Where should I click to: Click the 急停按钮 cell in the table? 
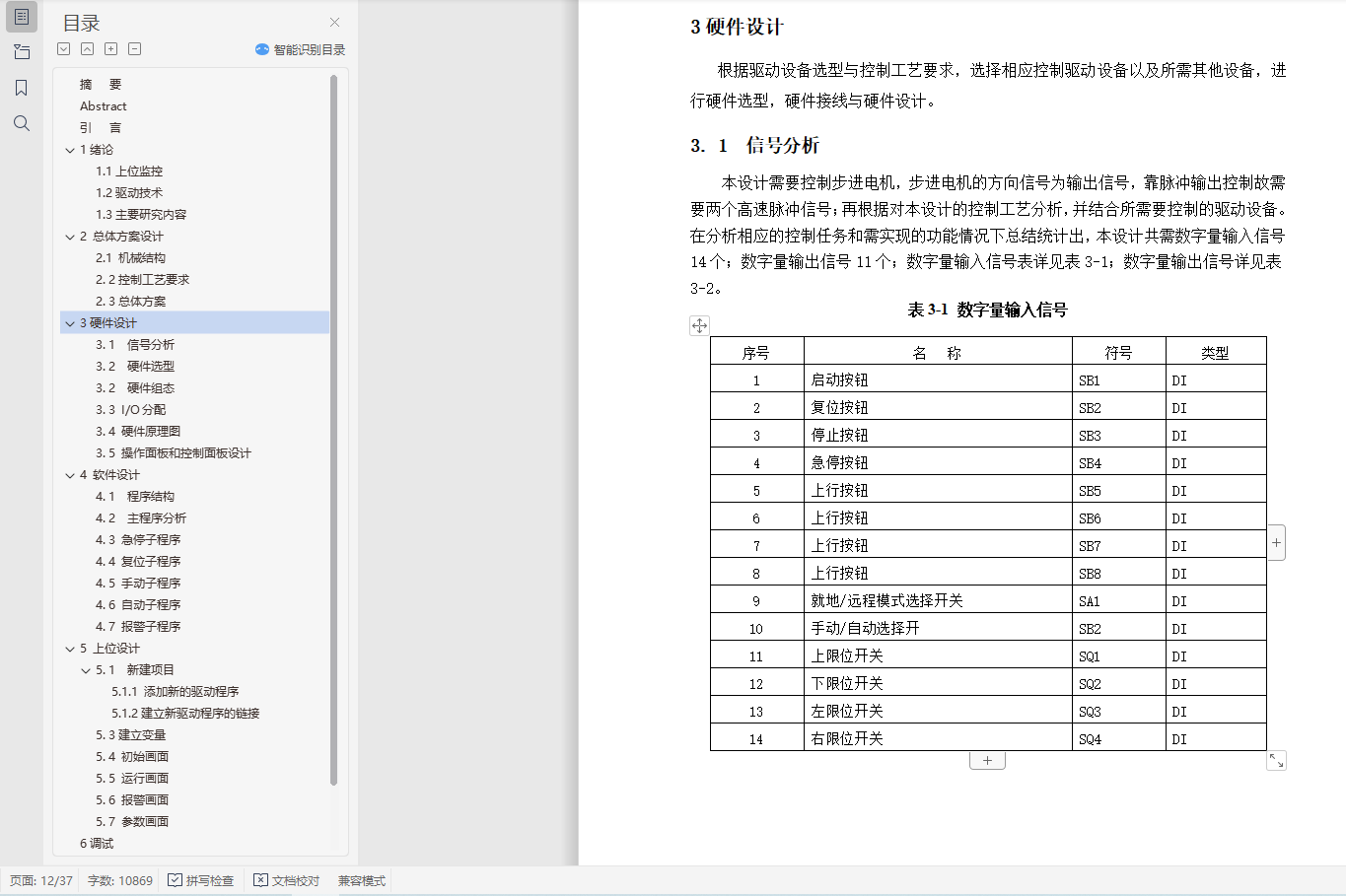(938, 462)
